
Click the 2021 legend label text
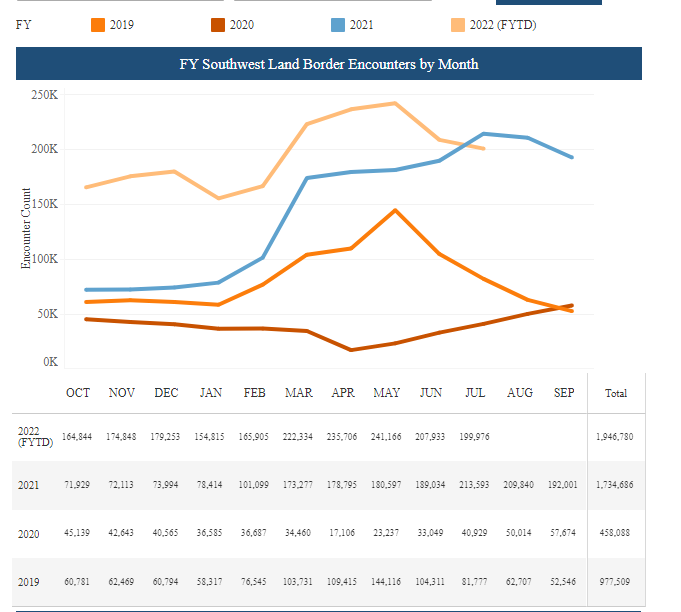(x=361, y=25)
